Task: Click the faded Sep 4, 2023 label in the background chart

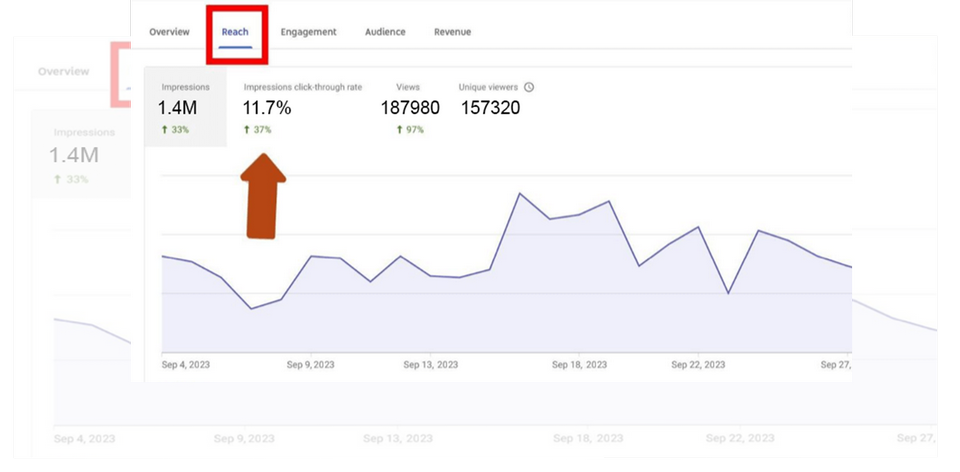Action: (84, 439)
